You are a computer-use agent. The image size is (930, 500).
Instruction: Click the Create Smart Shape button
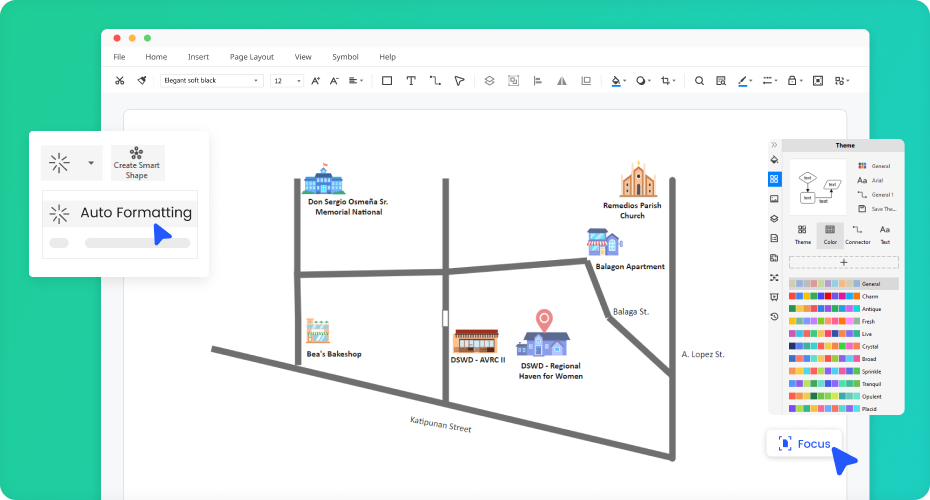point(137,163)
